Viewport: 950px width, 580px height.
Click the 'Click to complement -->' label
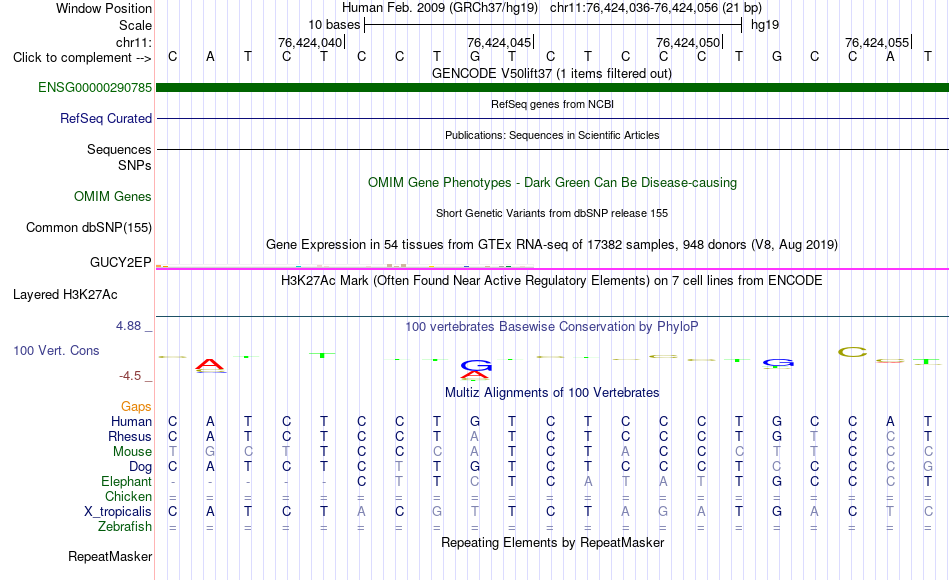point(82,58)
